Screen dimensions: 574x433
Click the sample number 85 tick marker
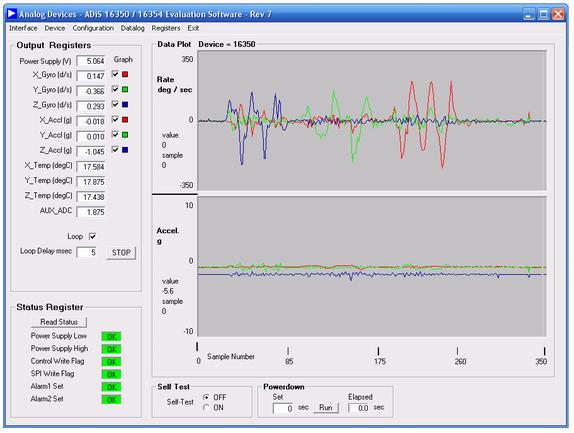pyautogui.click(x=288, y=351)
